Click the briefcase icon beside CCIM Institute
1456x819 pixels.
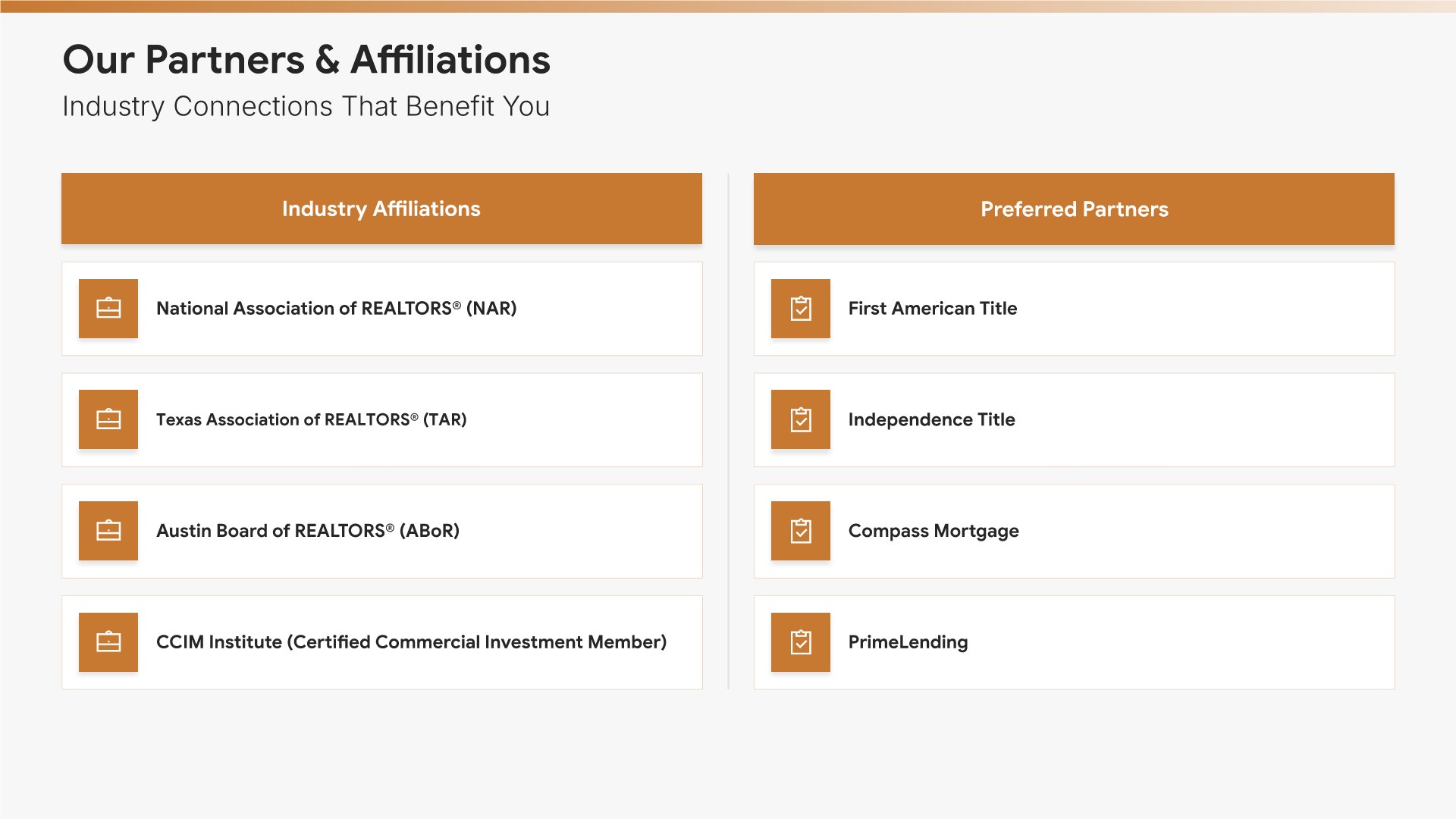(108, 642)
